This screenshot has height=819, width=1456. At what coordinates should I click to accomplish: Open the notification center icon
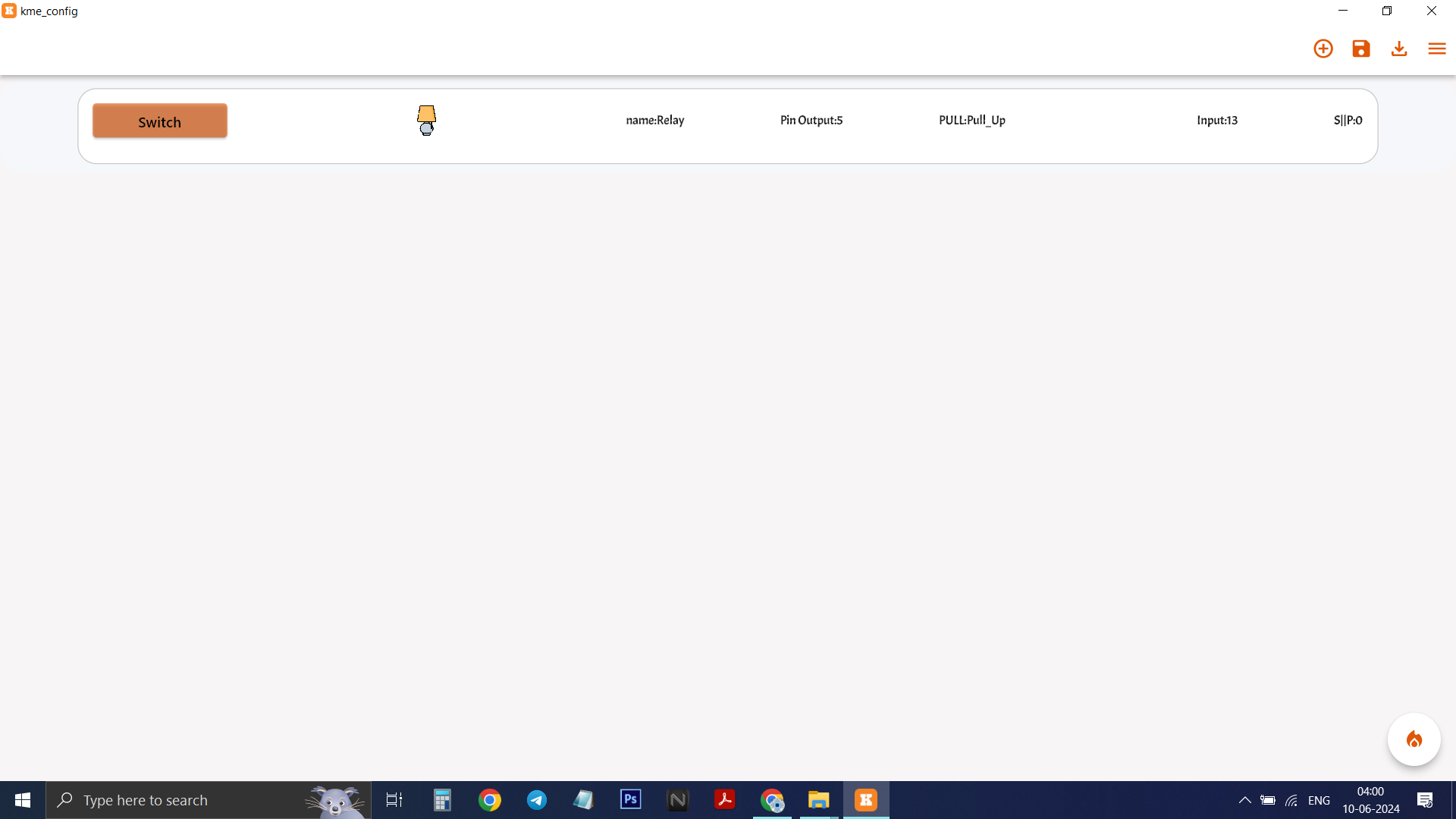(1425, 800)
